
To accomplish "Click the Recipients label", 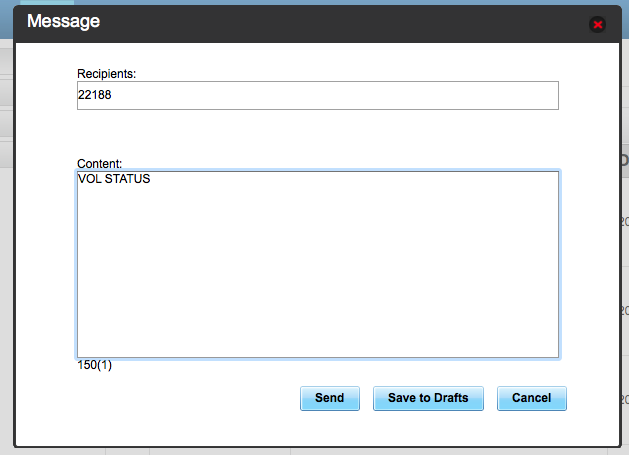I will tap(107, 74).
